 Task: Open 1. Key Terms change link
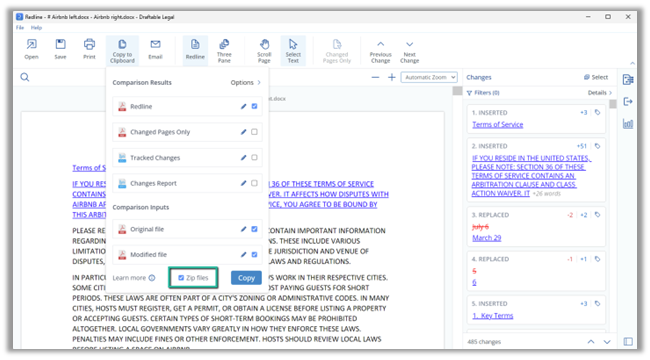pos(492,316)
